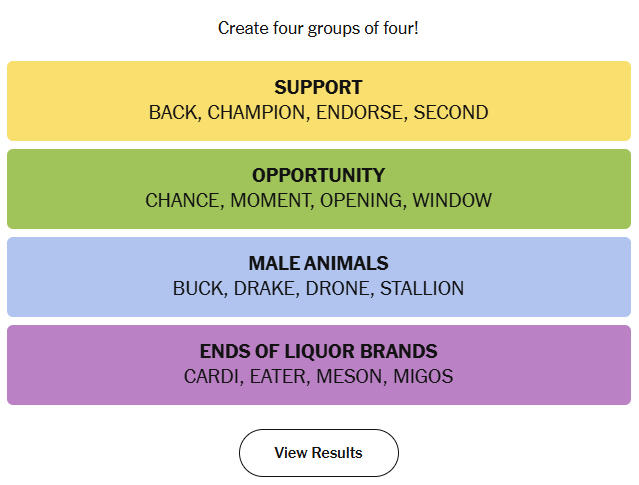
Task: Select the word MOMENT in the OPPORTUNITY group
Action: point(271,201)
